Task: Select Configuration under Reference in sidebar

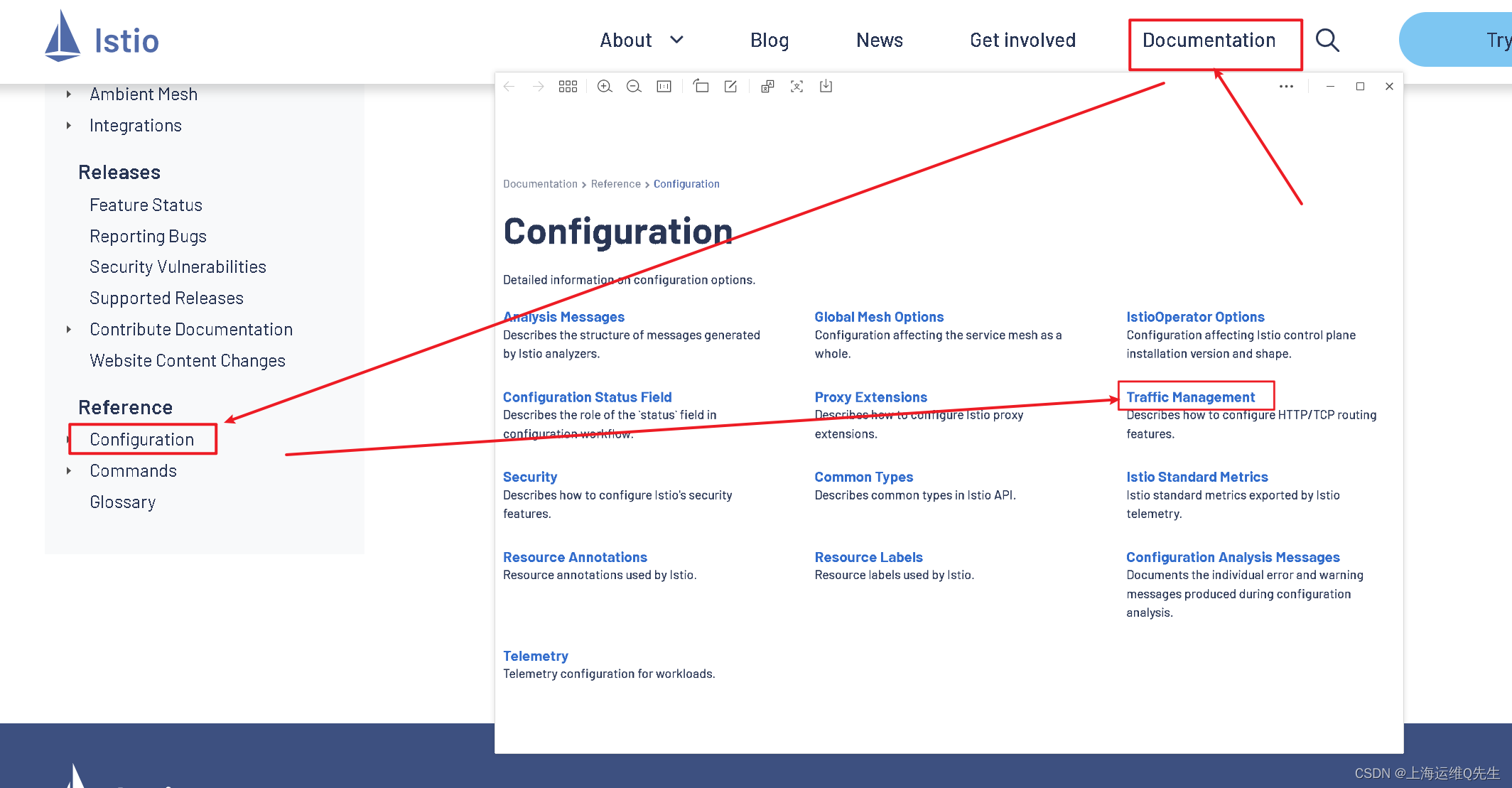Action: click(141, 439)
